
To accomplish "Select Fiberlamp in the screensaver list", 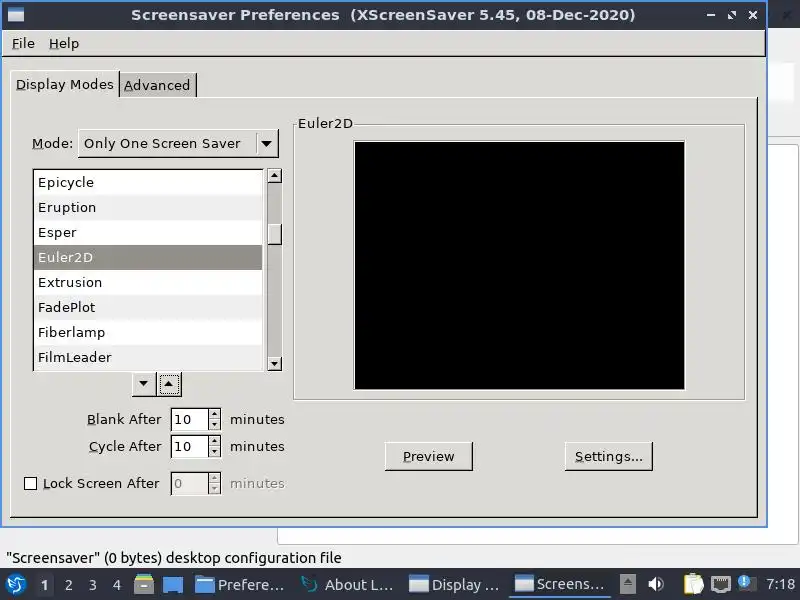I will pos(148,333).
